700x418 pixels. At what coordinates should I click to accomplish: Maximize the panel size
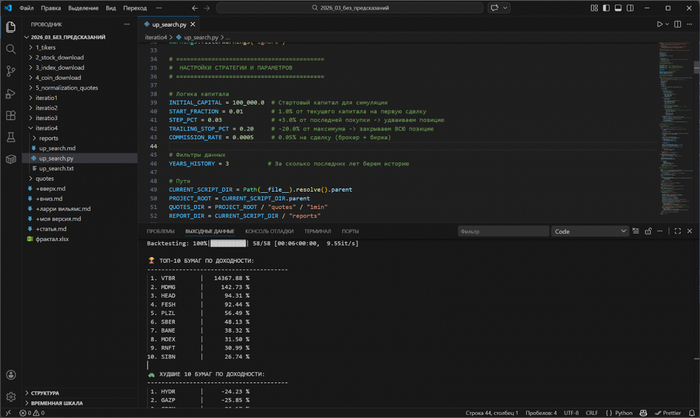click(678, 231)
